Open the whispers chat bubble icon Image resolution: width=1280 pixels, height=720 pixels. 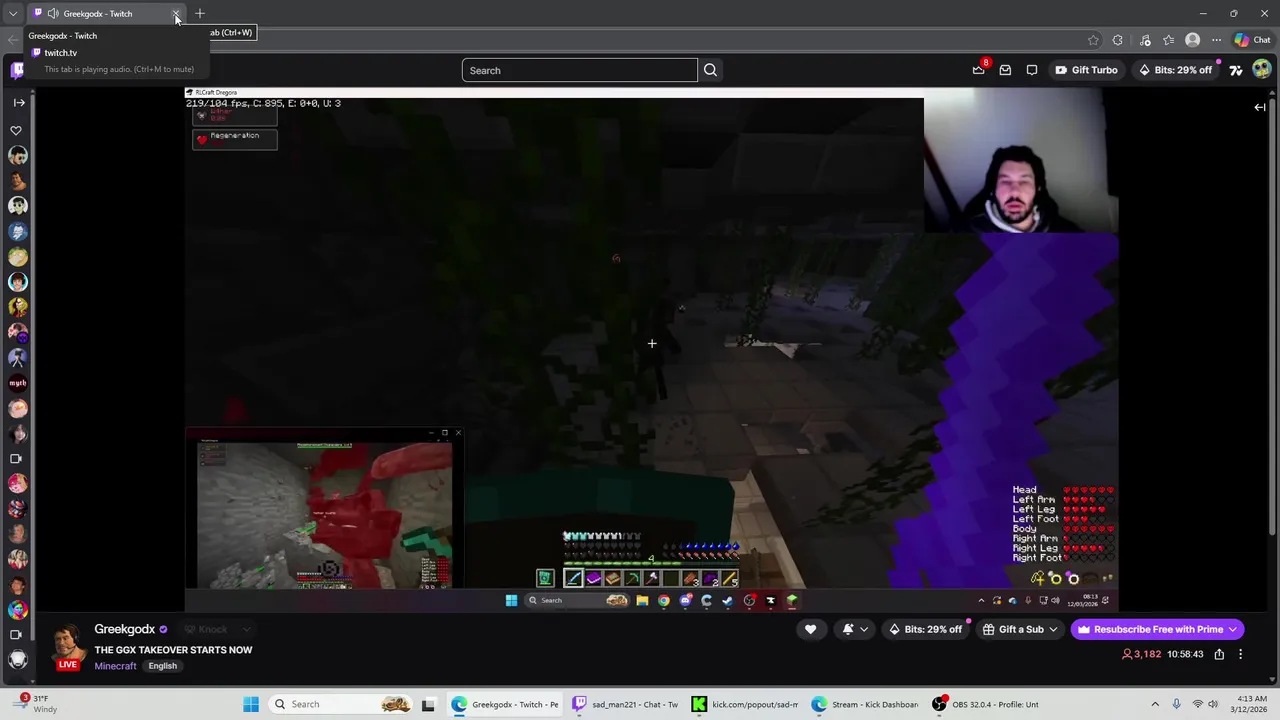coord(1032,70)
